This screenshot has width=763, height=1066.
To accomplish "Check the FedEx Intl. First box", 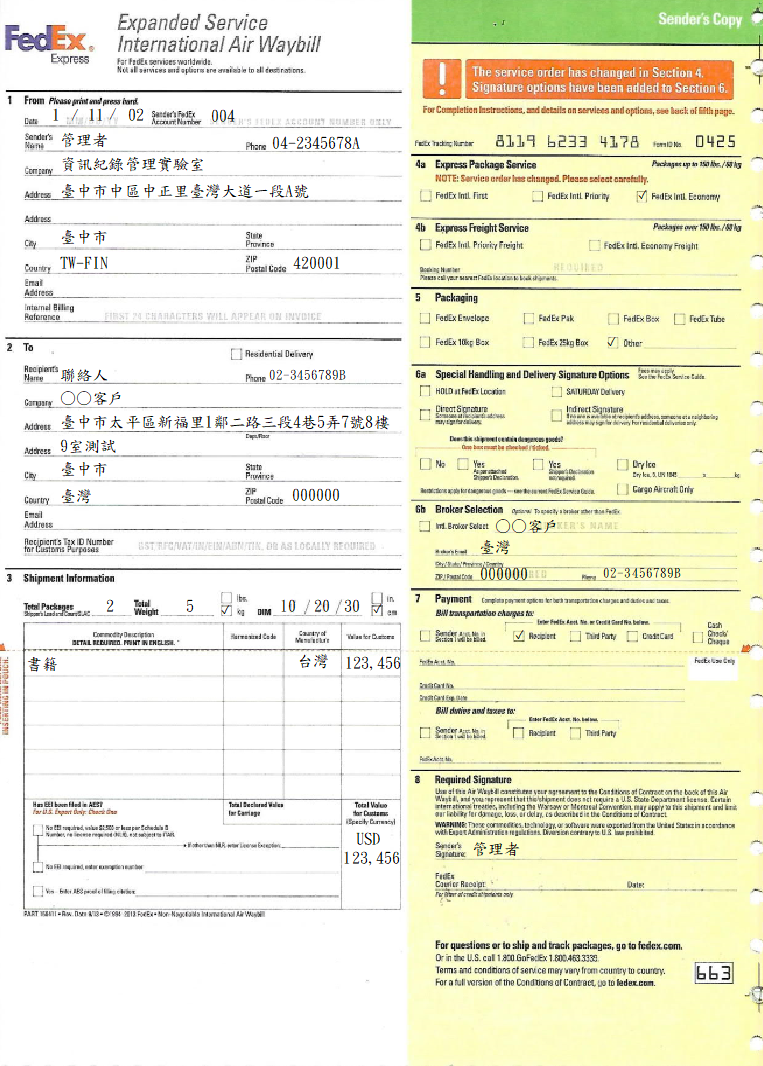I will tap(426, 196).
